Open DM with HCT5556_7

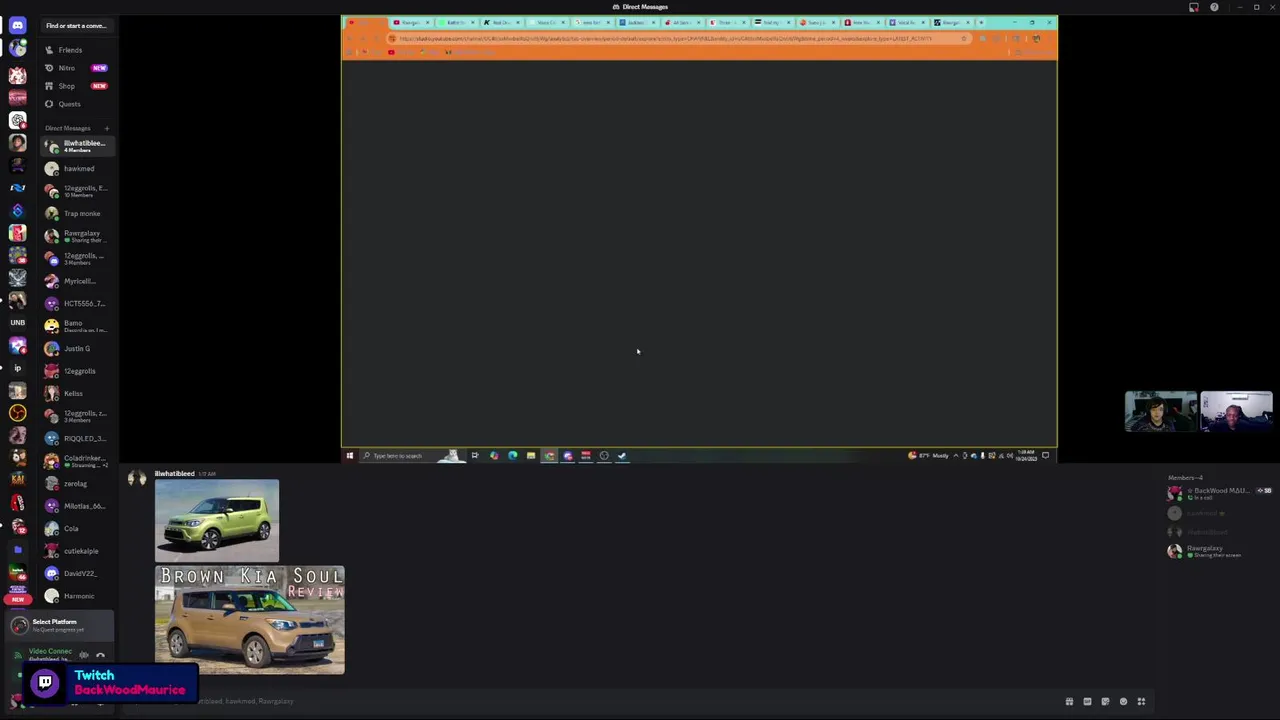click(78, 303)
